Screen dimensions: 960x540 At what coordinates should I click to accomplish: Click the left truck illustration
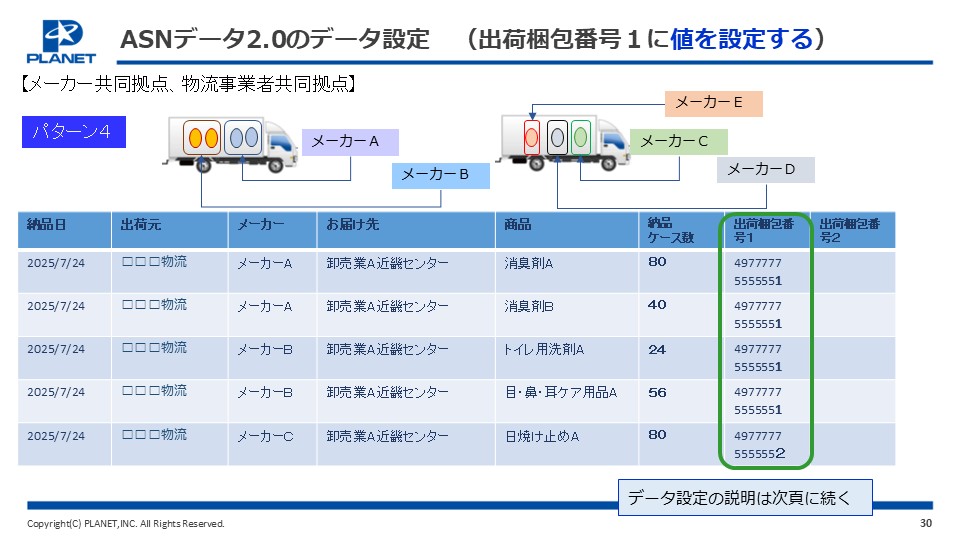[231, 146]
